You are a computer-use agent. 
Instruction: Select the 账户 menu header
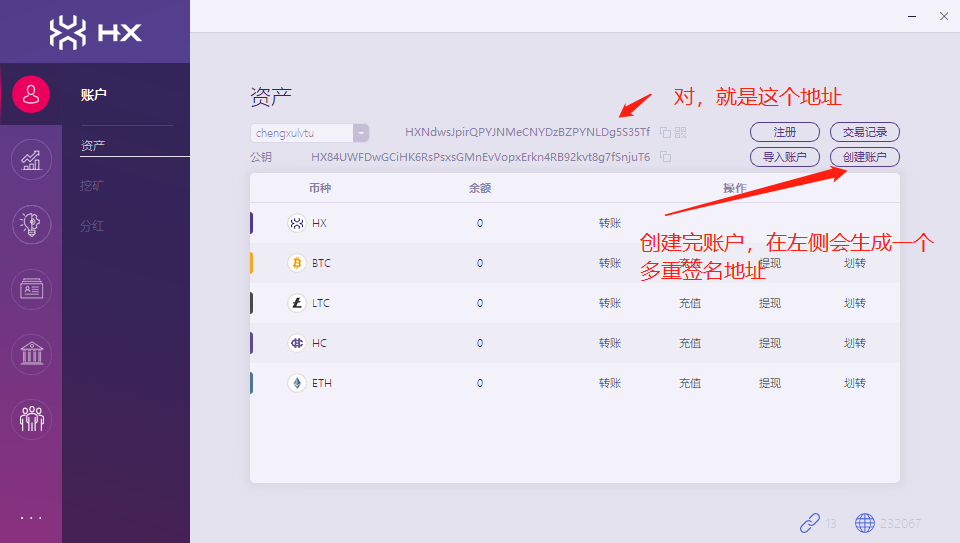pyautogui.click(x=94, y=95)
